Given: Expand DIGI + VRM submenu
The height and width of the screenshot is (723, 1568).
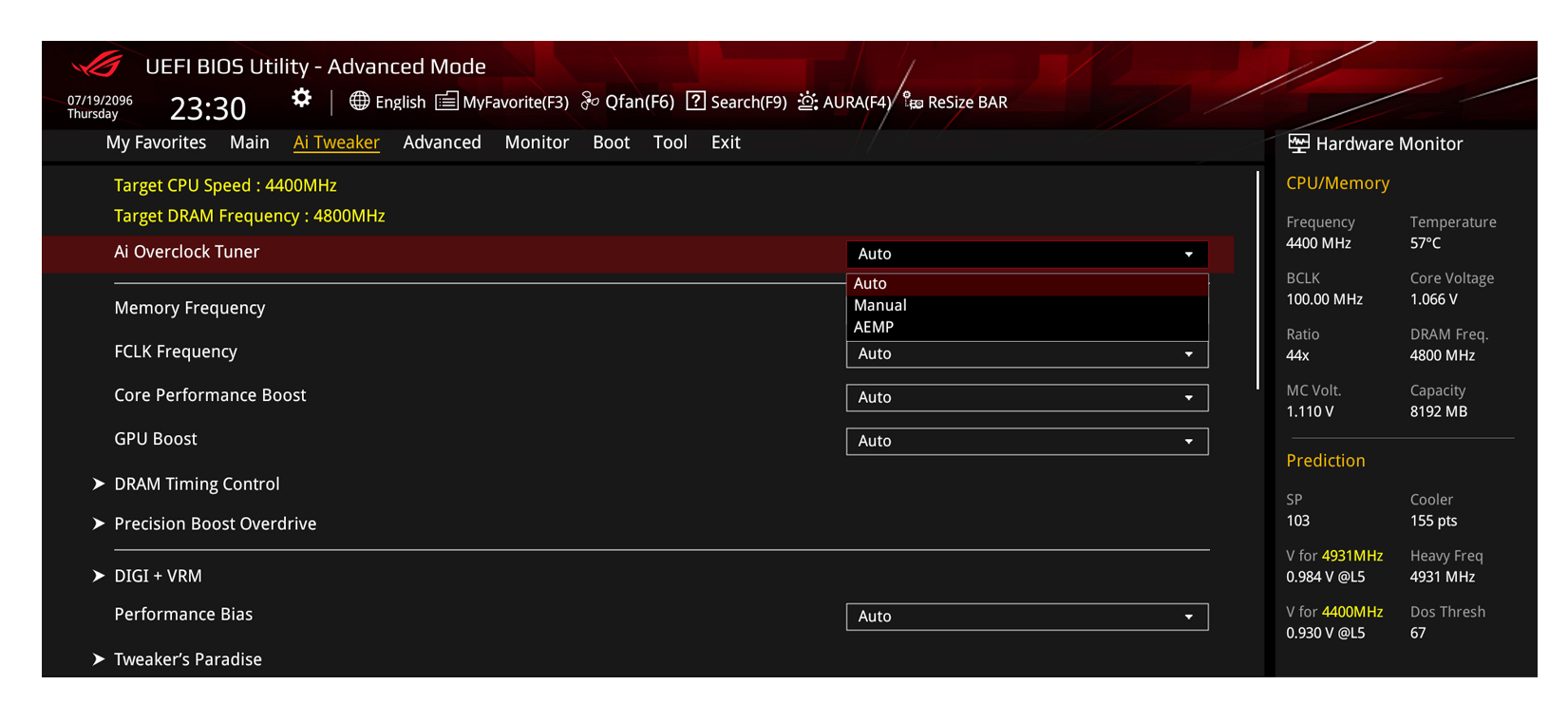Looking at the screenshot, I should pyautogui.click(x=158, y=576).
